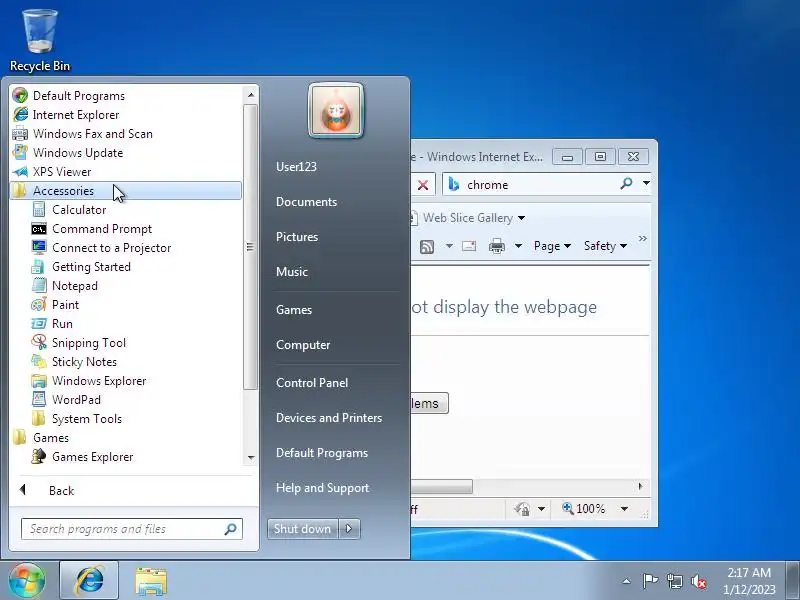
Task: Open Music from Start menu
Action: pos(292,271)
